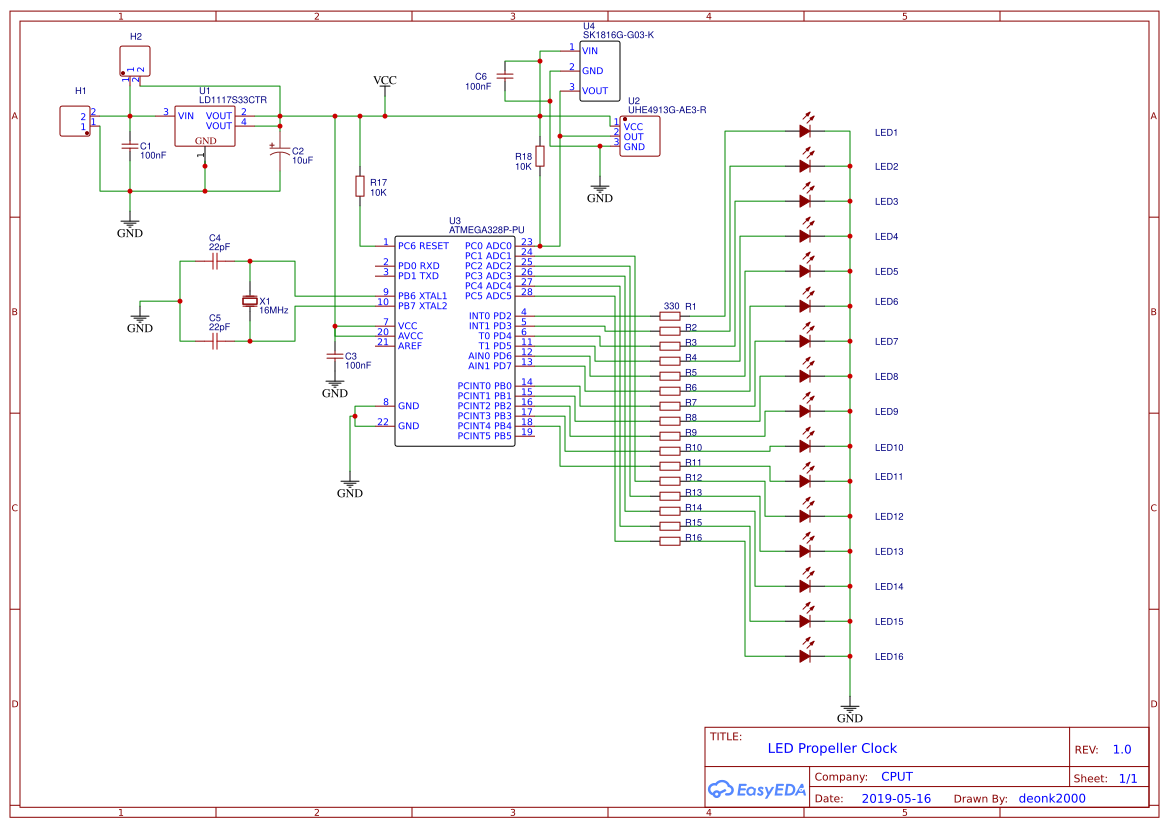Click the EasyEDA logo in the title block
The height and width of the screenshot is (828, 1169).
(758, 790)
